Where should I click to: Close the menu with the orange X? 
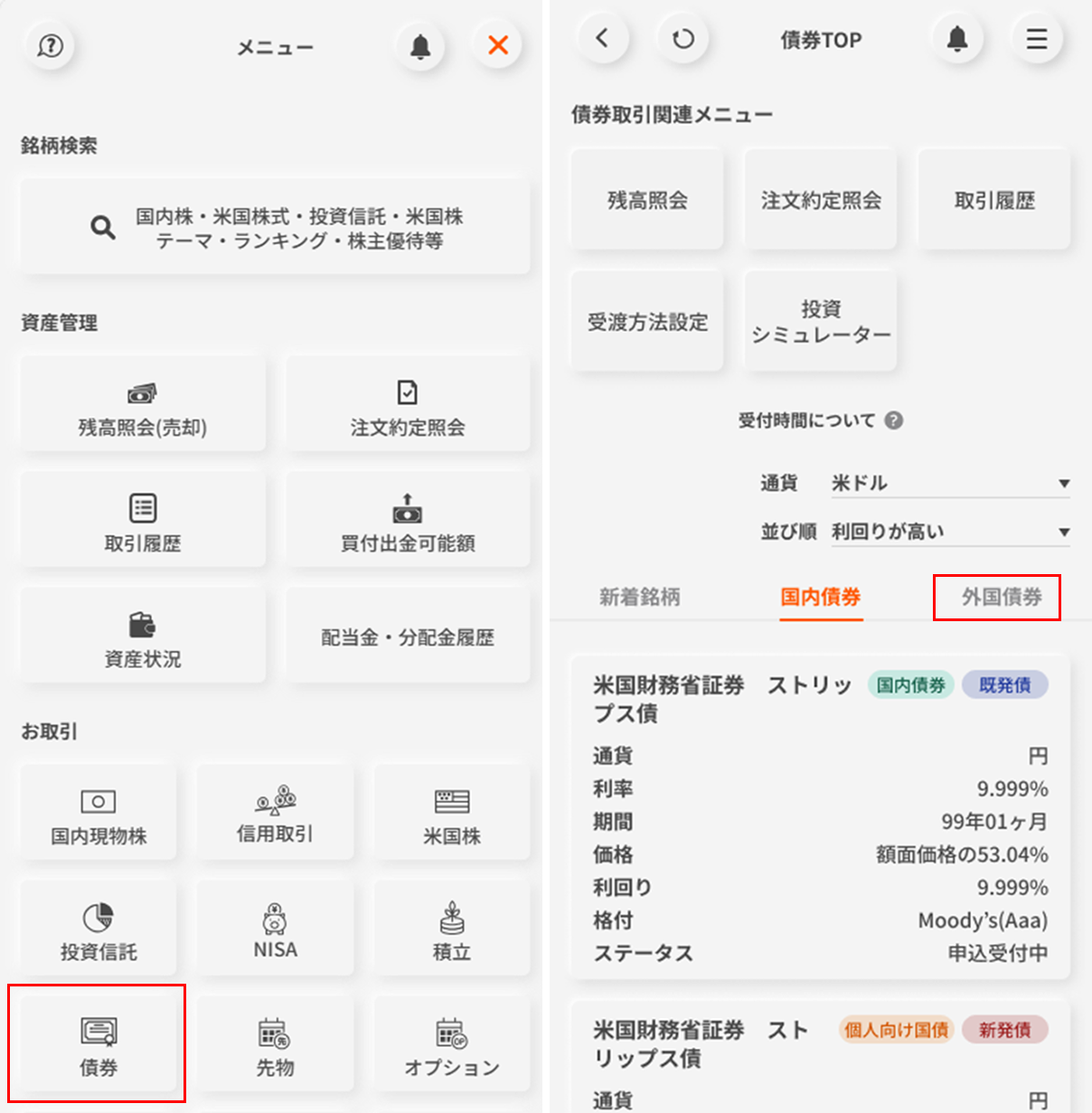(497, 45)
